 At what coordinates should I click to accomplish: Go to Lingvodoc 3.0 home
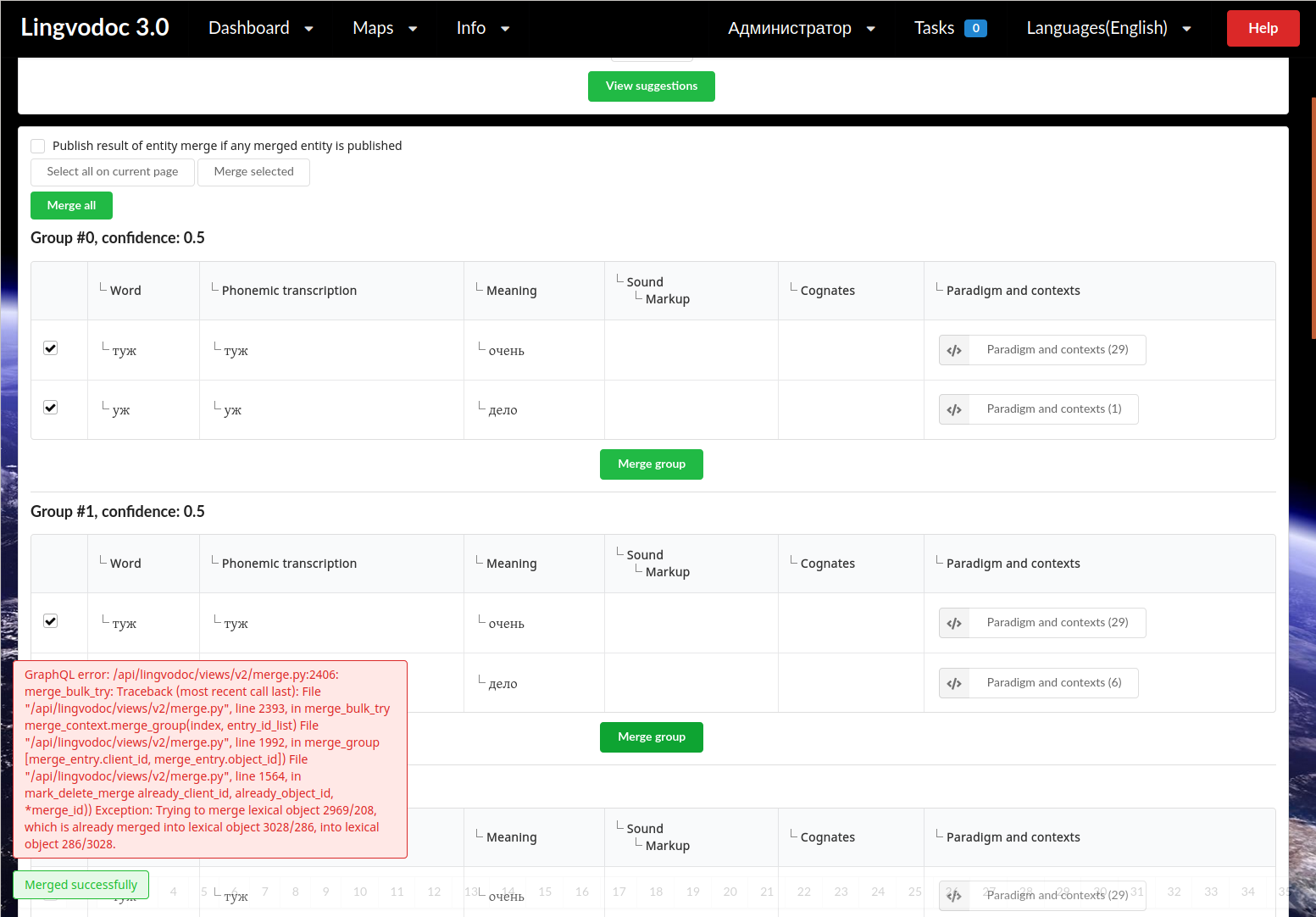pyautogui.click(x=95, y=27)
